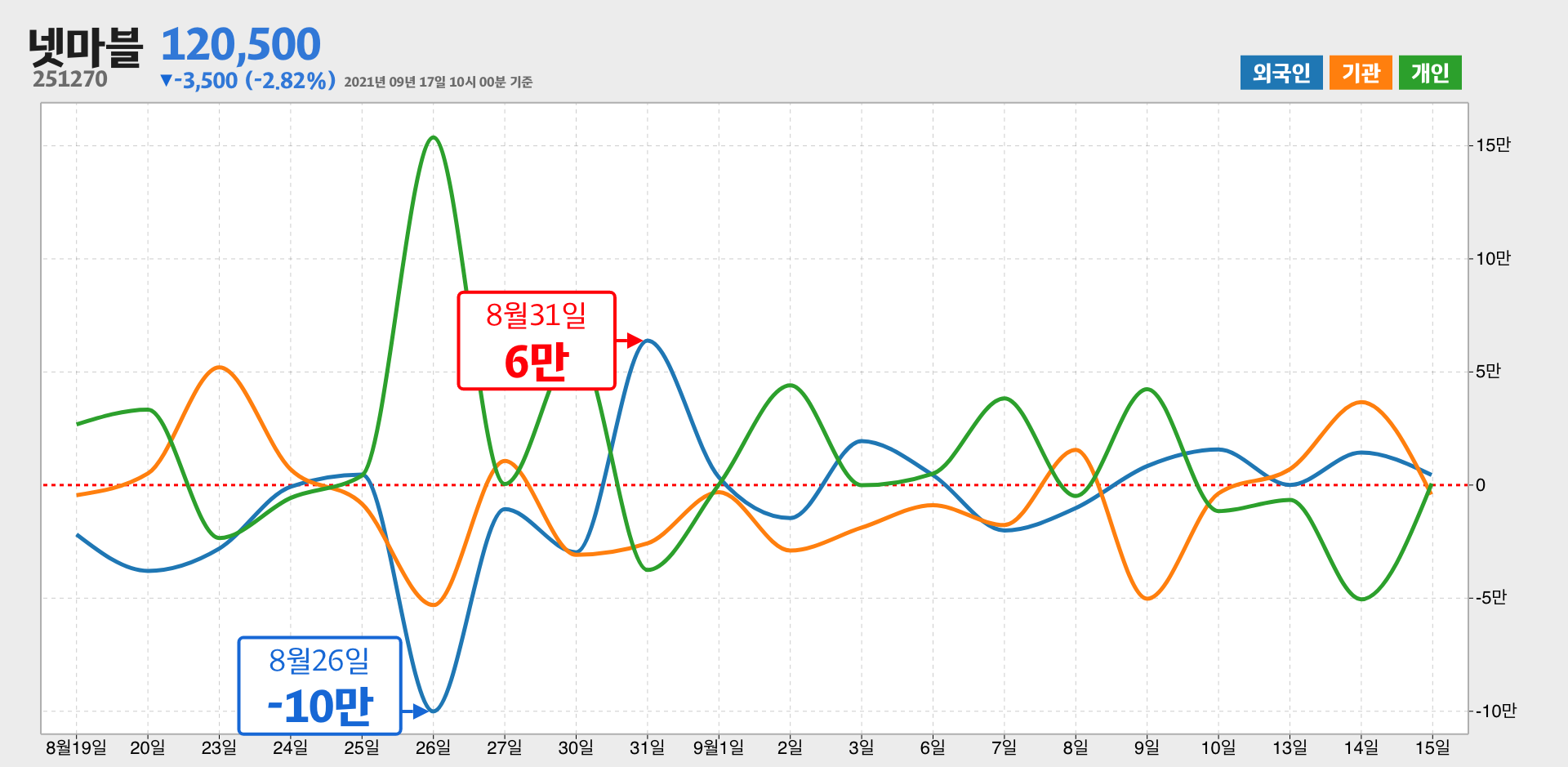This screenshot has width=1568, height=767.
Task: Click the 8월19일 x-axis date label
Action: pyautogui.click(x=76, y=747)
